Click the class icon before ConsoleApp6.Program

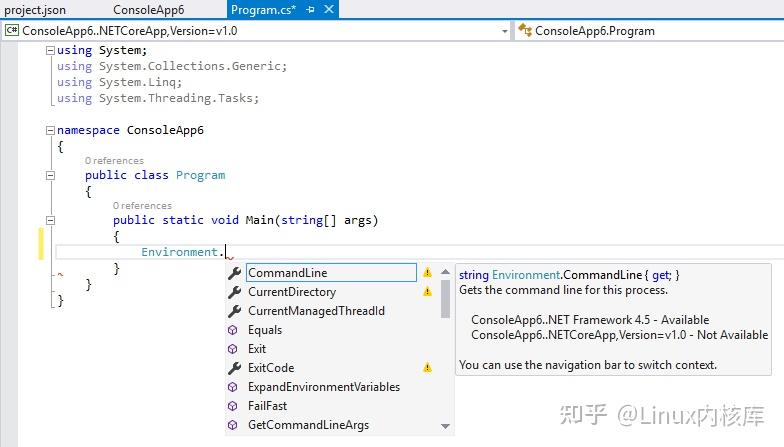[524, 30]
